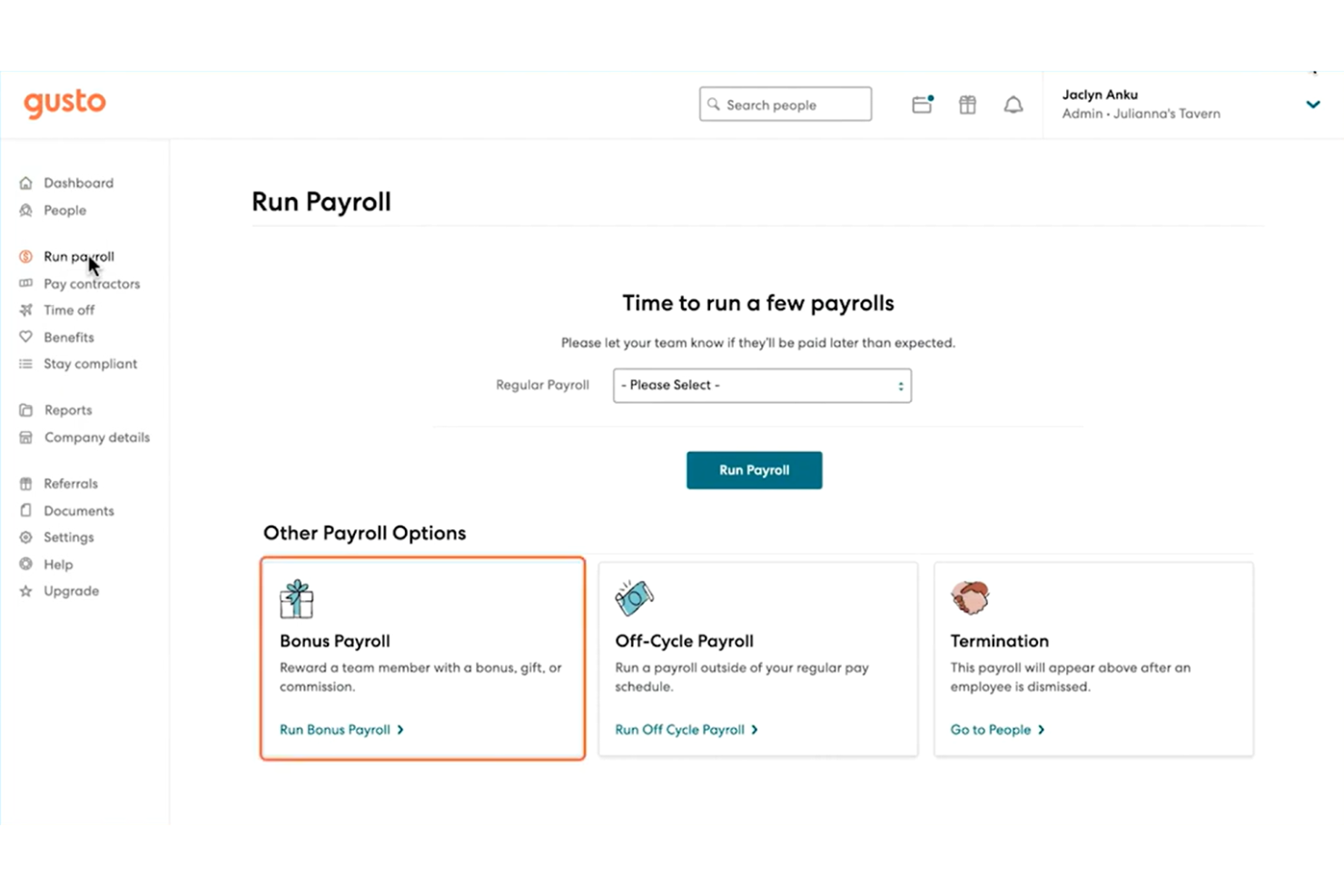This screenshot has height=896, width=1344.
Task: Open the calendar icon in the header
Action: (923, 104)
